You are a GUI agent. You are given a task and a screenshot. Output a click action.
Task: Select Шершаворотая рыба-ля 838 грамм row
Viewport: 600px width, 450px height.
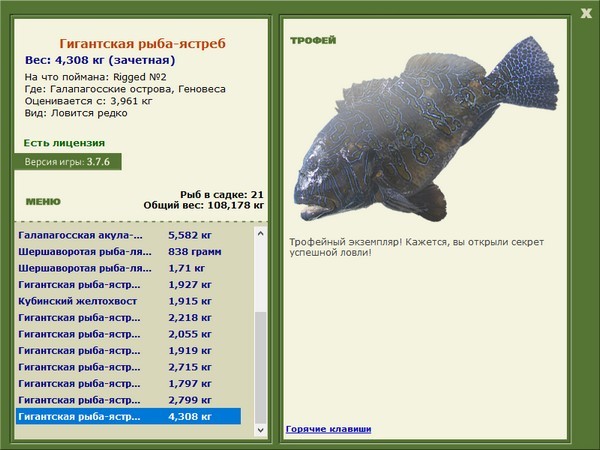pos(128,252)
